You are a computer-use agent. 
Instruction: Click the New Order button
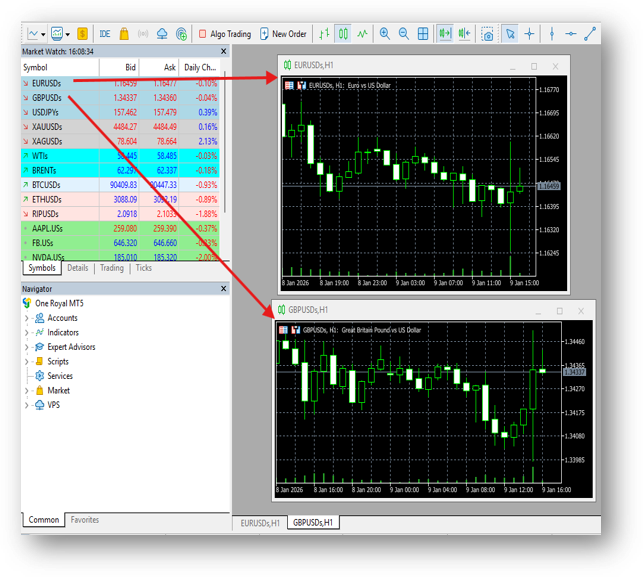tap(283, 34)
